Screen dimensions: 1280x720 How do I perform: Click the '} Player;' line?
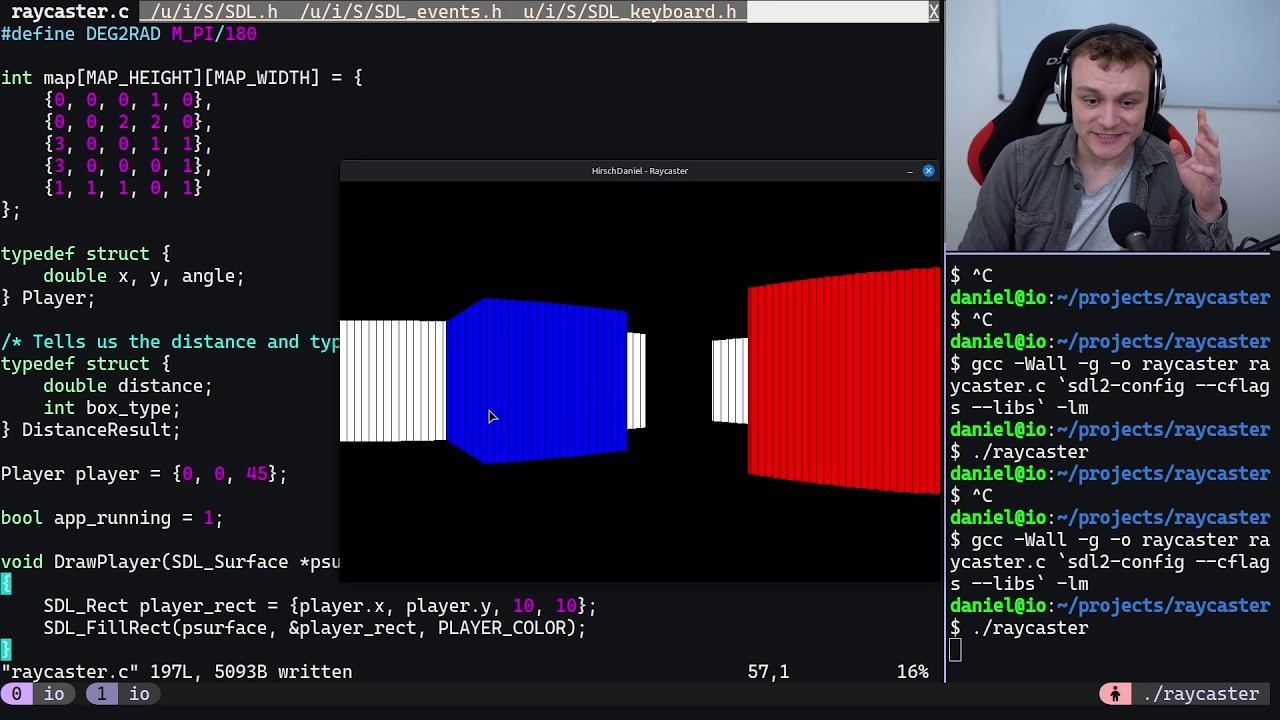[48, 298]
